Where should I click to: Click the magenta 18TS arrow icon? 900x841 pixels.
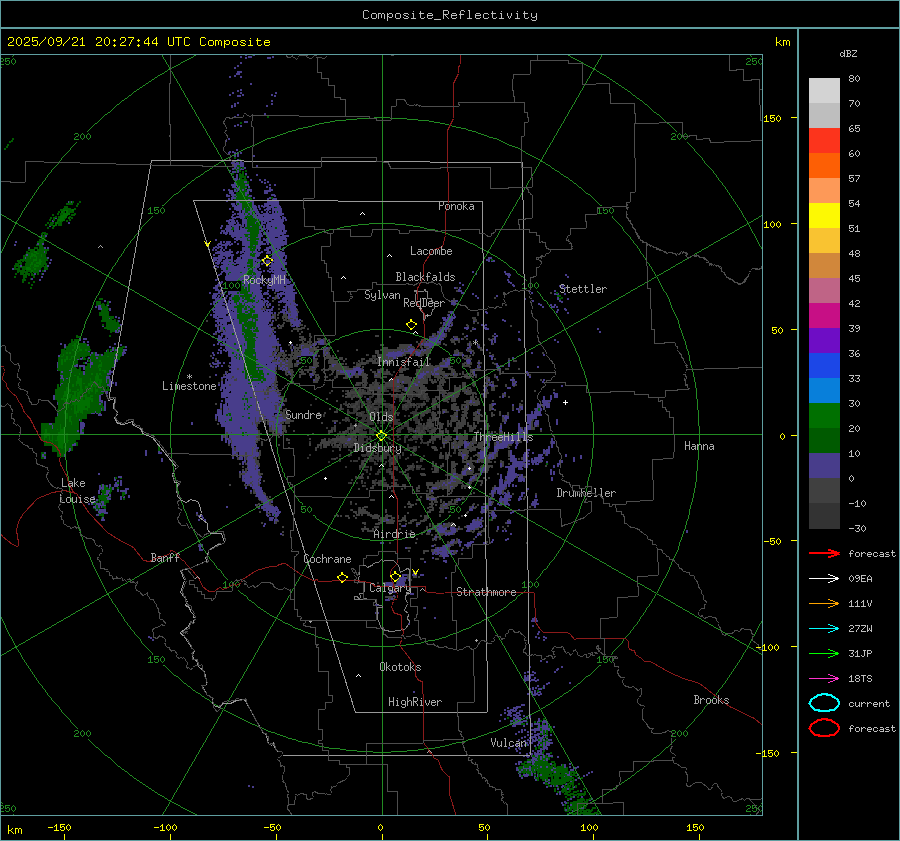tap(824, 678)
